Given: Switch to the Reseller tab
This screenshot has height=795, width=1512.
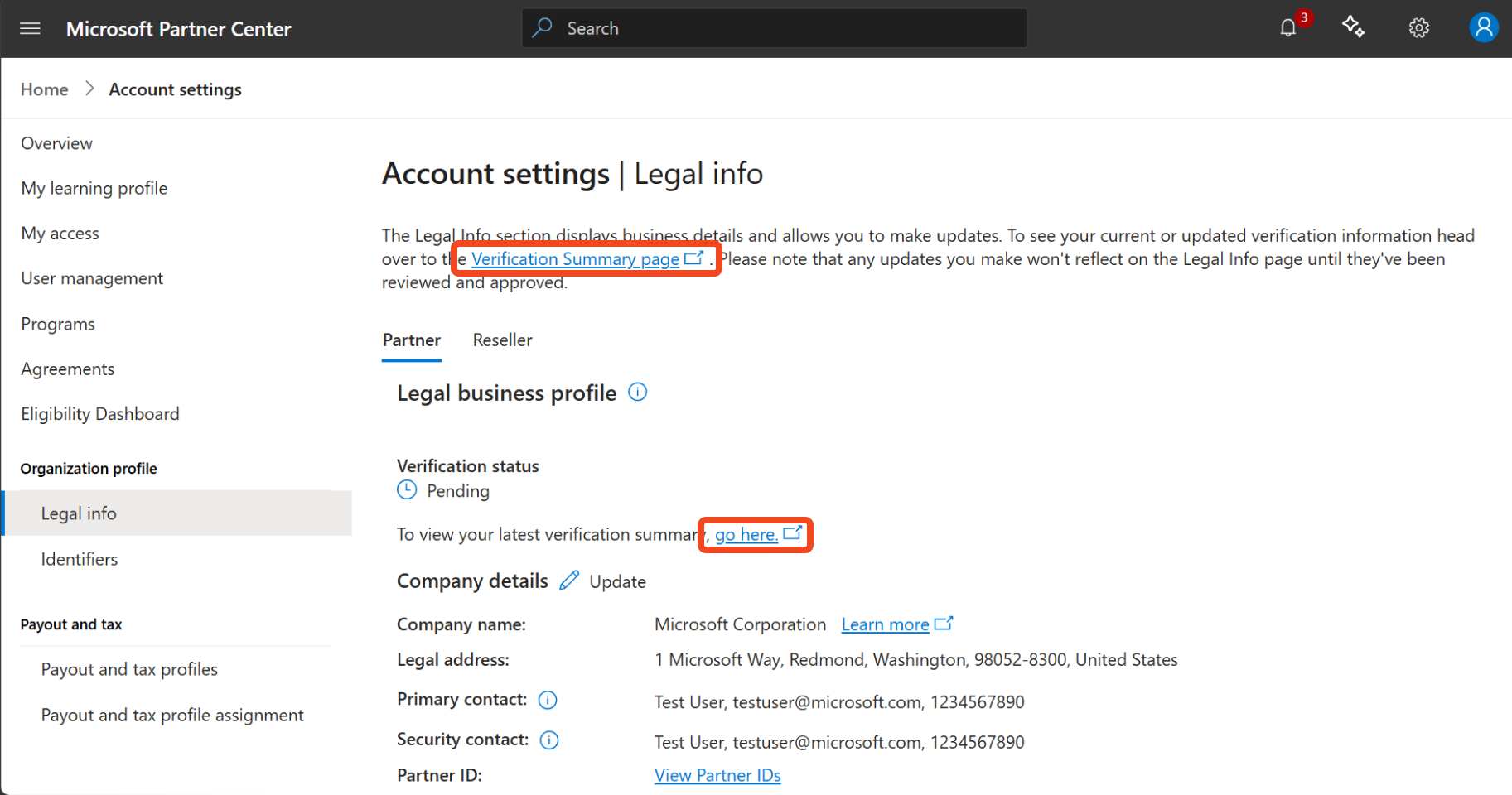Looking at the screenshot, I should (503, 340).
